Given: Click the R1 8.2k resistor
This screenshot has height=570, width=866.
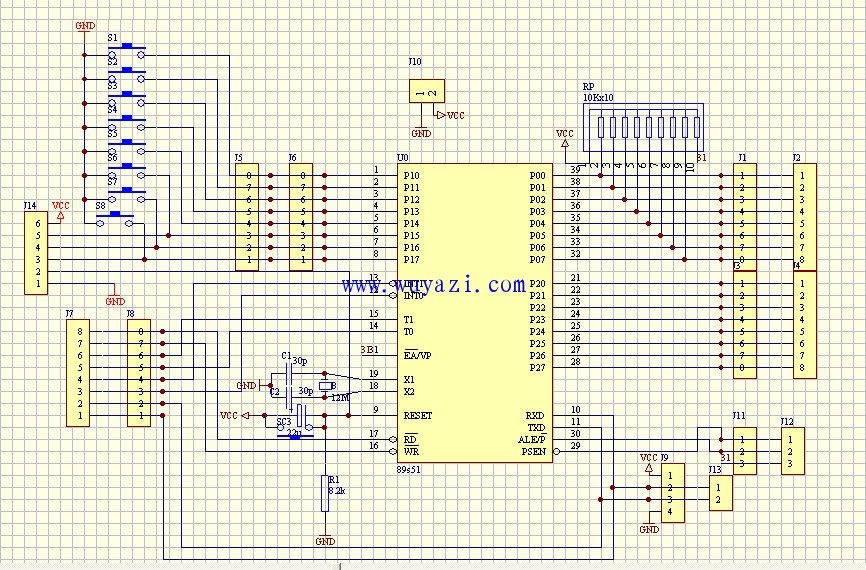Looking at the screenshot, I should [323, 492].
